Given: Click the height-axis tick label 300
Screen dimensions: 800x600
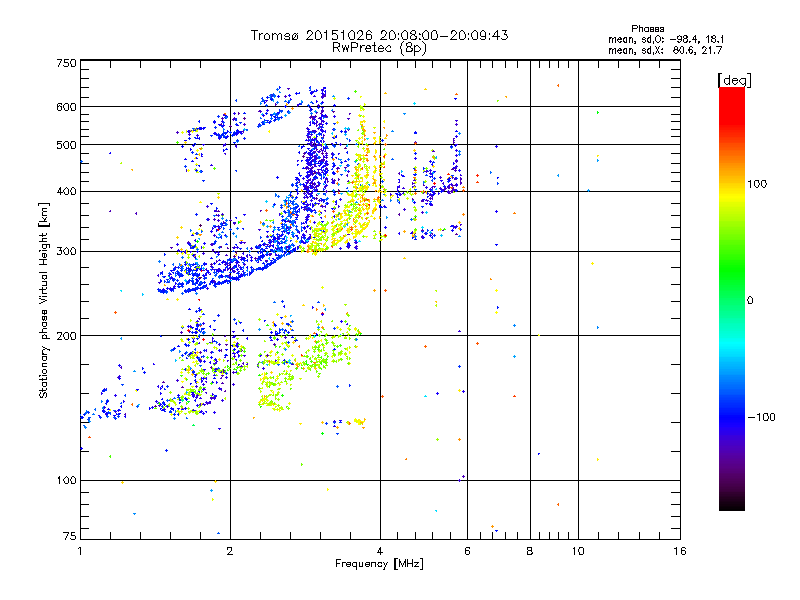Looking at the screenshot, I should pos(67,252).
